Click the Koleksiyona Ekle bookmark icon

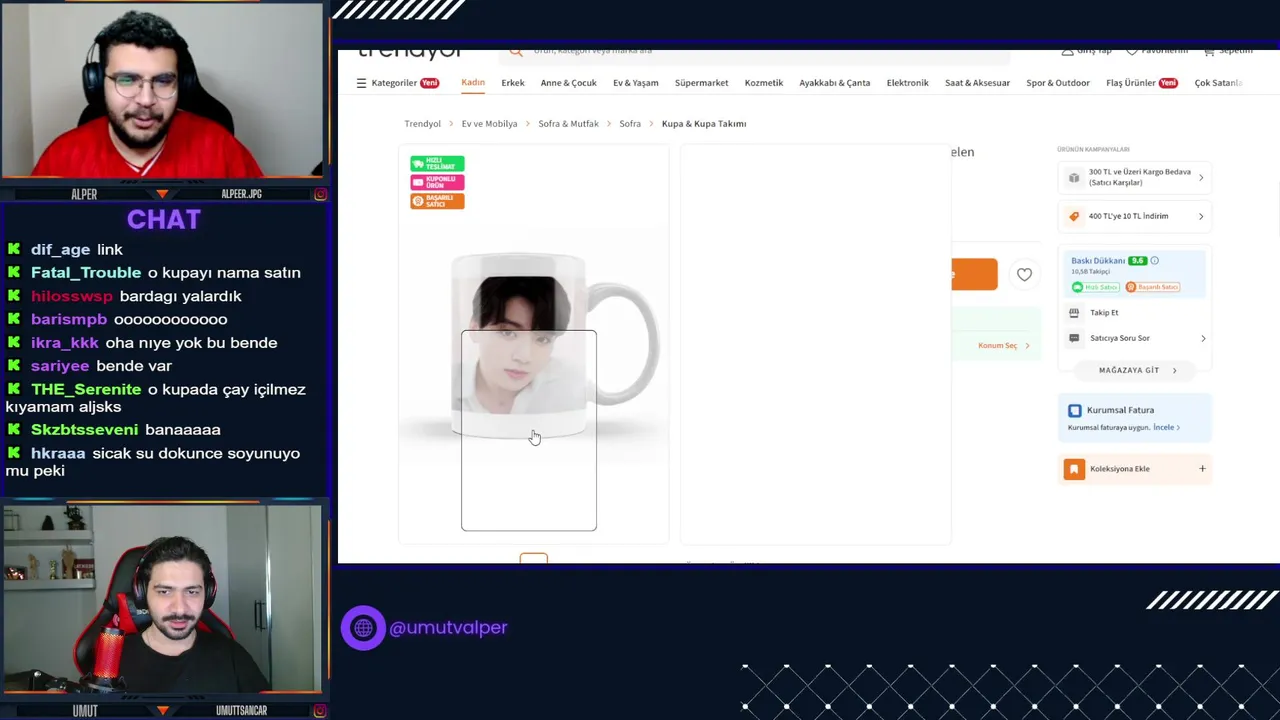click(1074, 469)
